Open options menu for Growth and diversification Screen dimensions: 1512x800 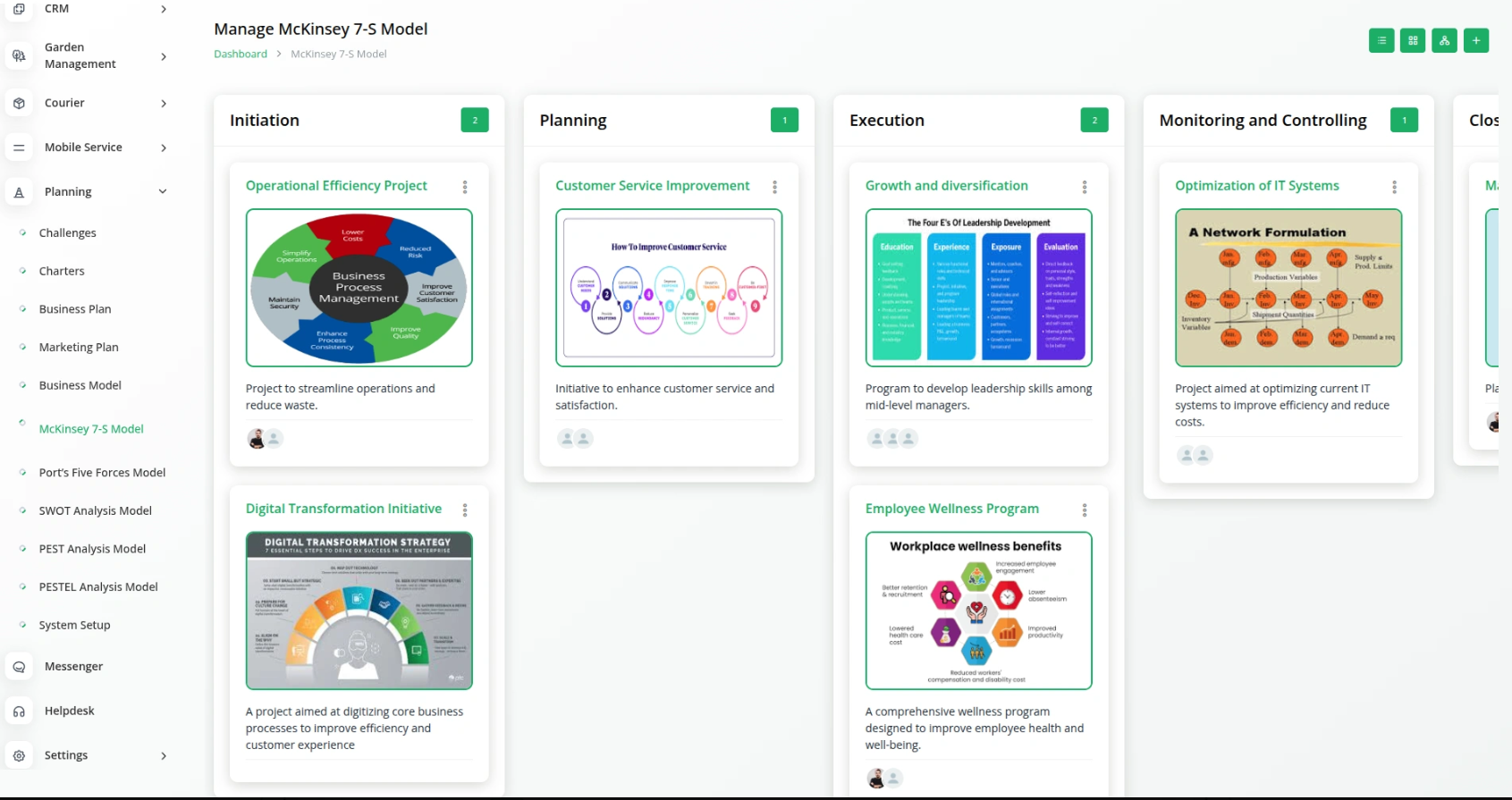[x=1085, y=187]
